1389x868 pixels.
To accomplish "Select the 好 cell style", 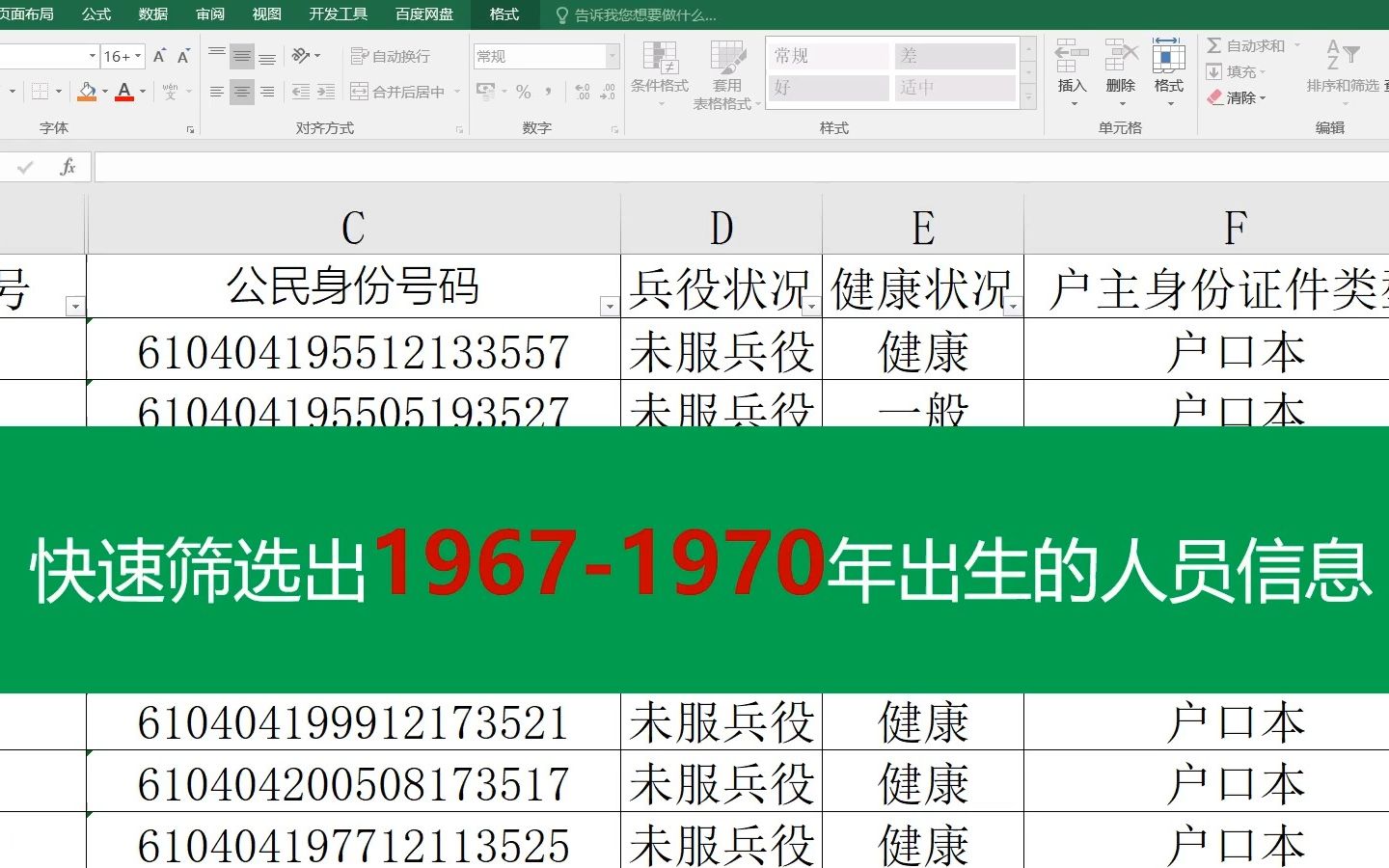I will 829,88.
